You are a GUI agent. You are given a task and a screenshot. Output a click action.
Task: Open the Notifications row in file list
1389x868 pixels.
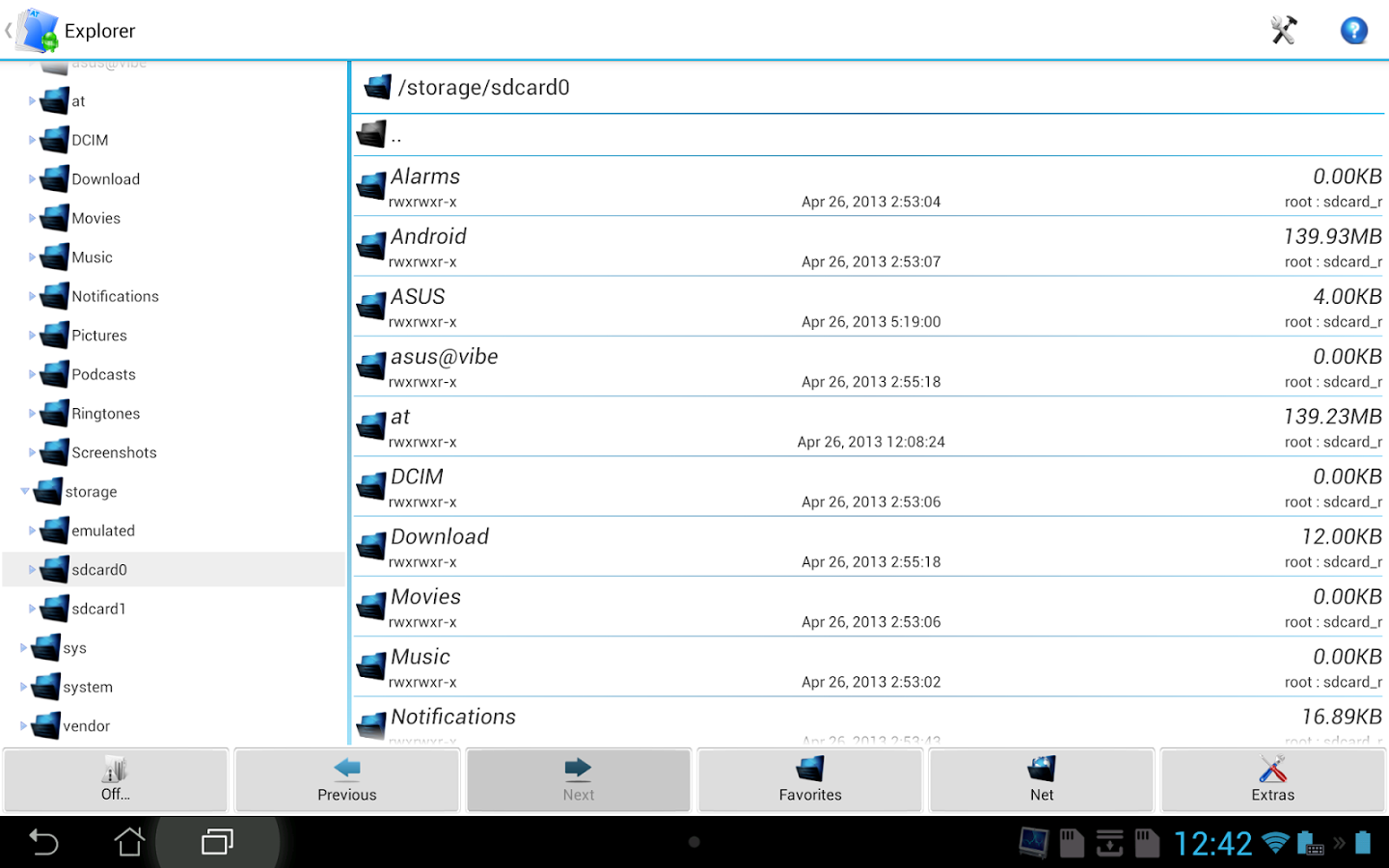(868, 721)
